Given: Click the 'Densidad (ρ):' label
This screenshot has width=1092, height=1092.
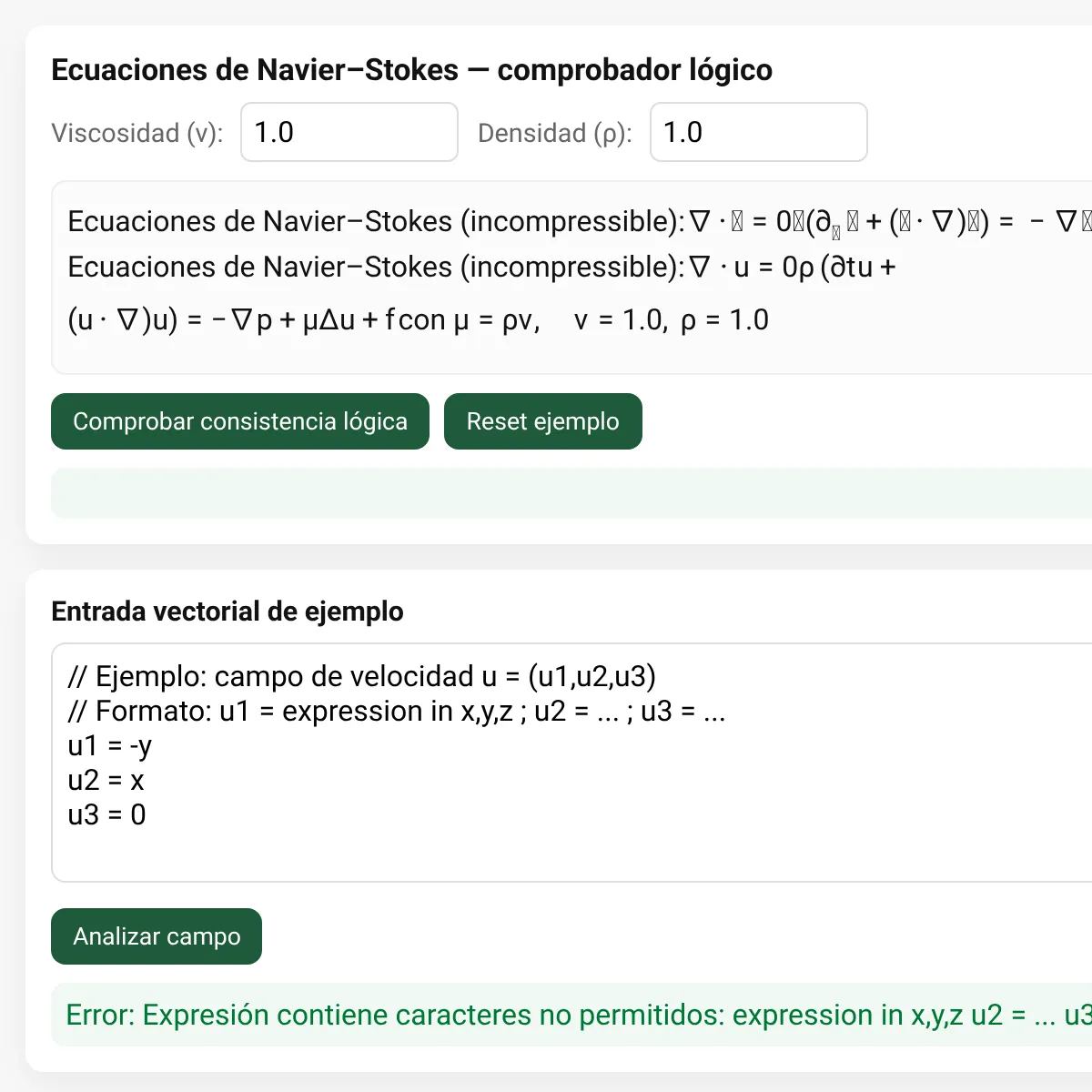Looking at the screenshot, I should coord(555,133).
